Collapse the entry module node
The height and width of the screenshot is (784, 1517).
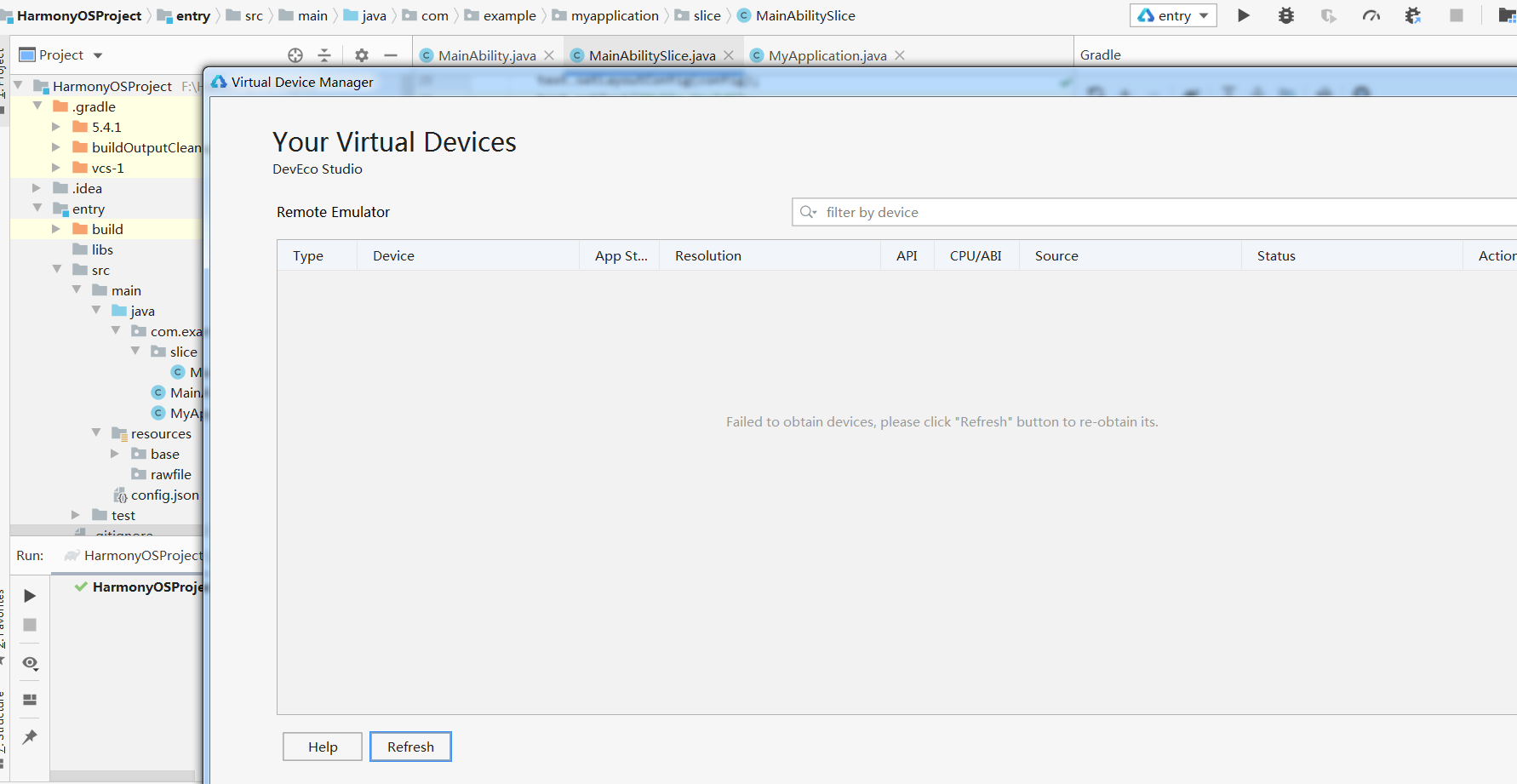(37, 208)
